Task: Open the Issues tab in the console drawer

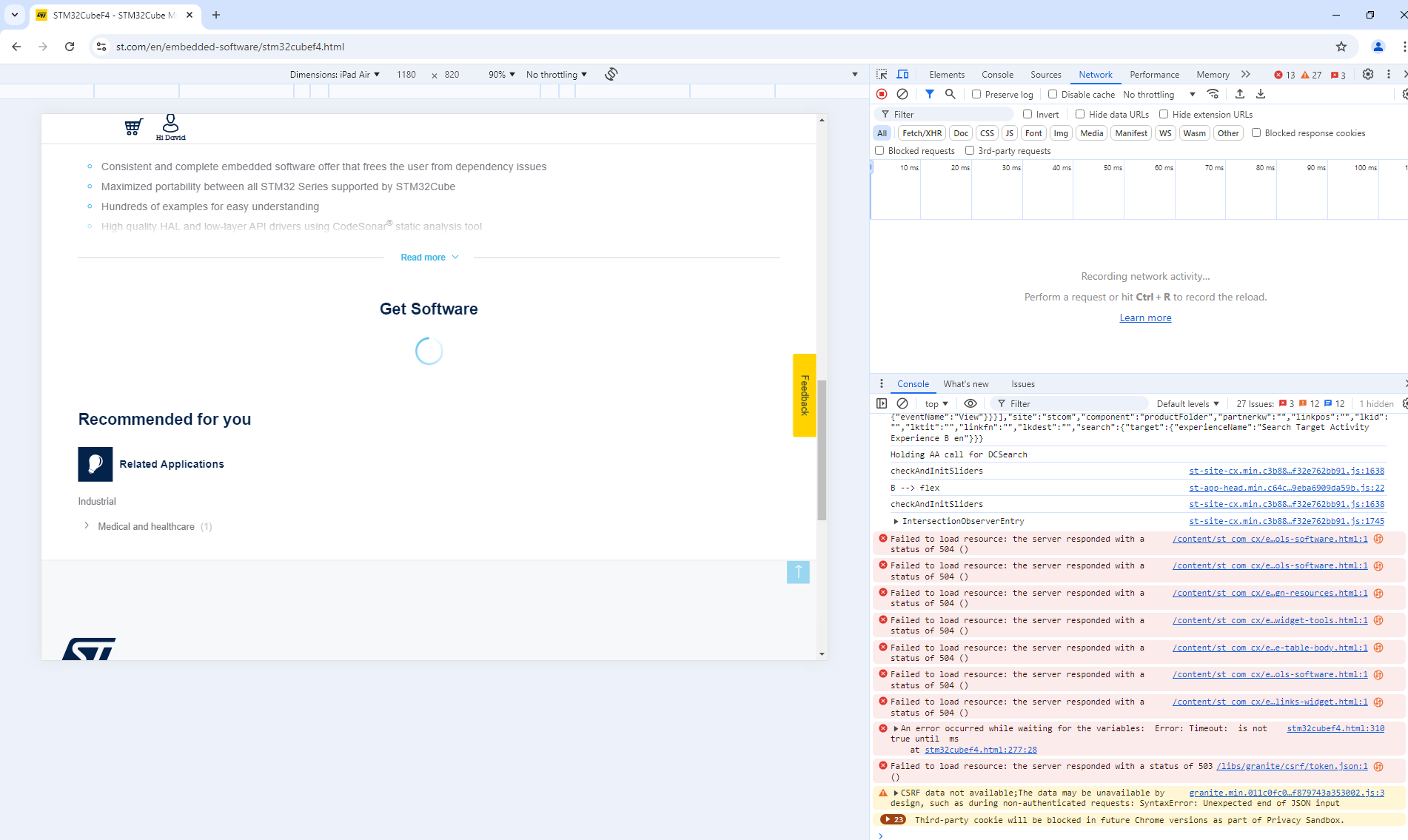Action: [x=1023, y=383]
